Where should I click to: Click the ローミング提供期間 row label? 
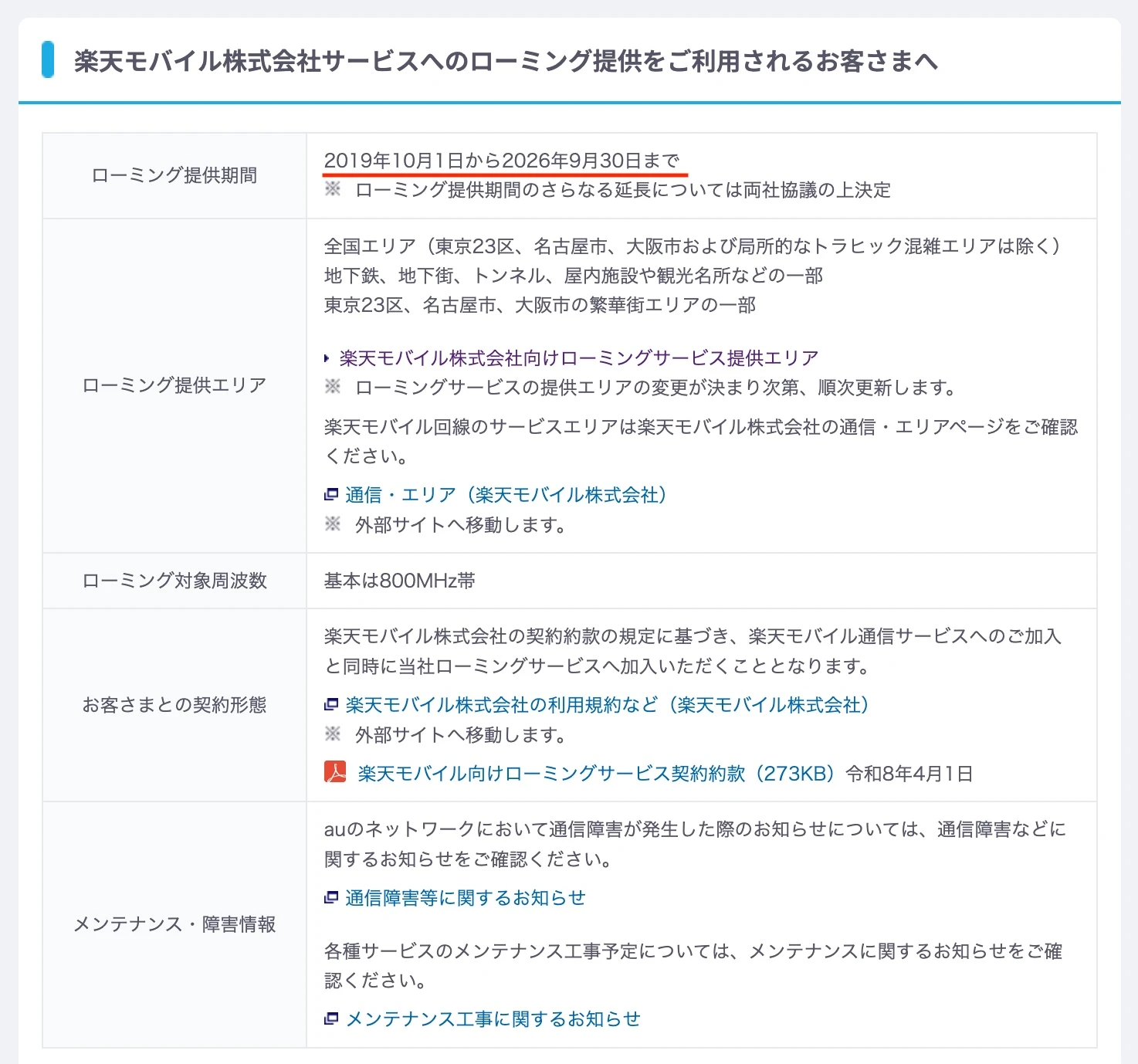[x=174, y=175]
